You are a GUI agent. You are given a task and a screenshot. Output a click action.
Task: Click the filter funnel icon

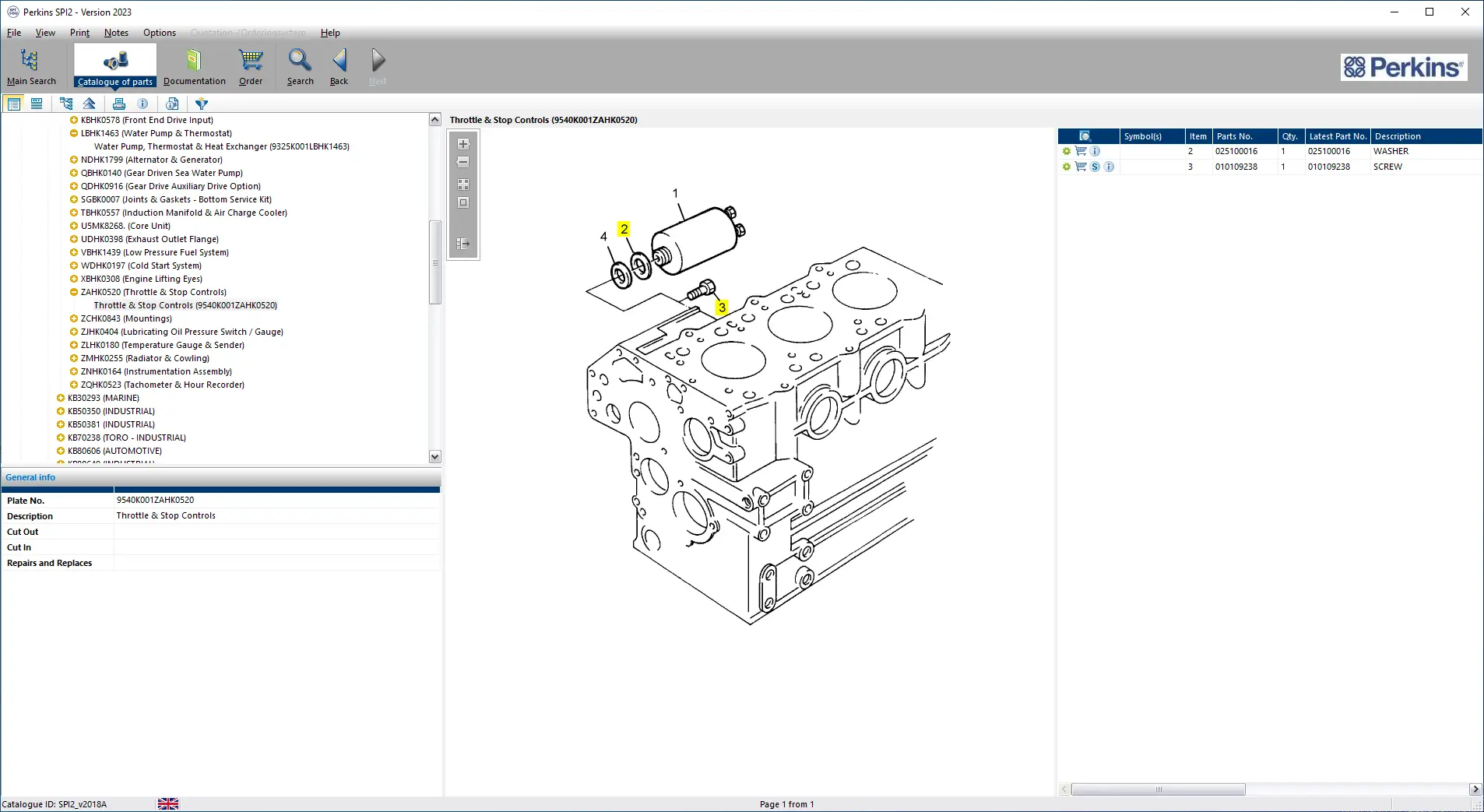(x=202, y=104)
